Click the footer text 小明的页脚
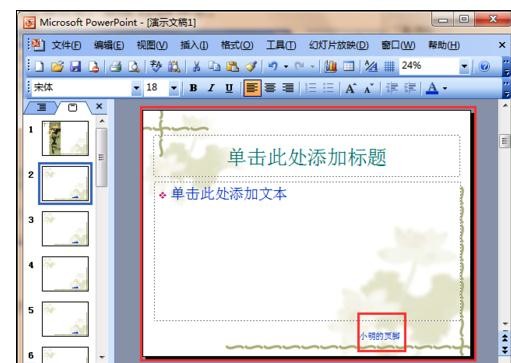 380,336
